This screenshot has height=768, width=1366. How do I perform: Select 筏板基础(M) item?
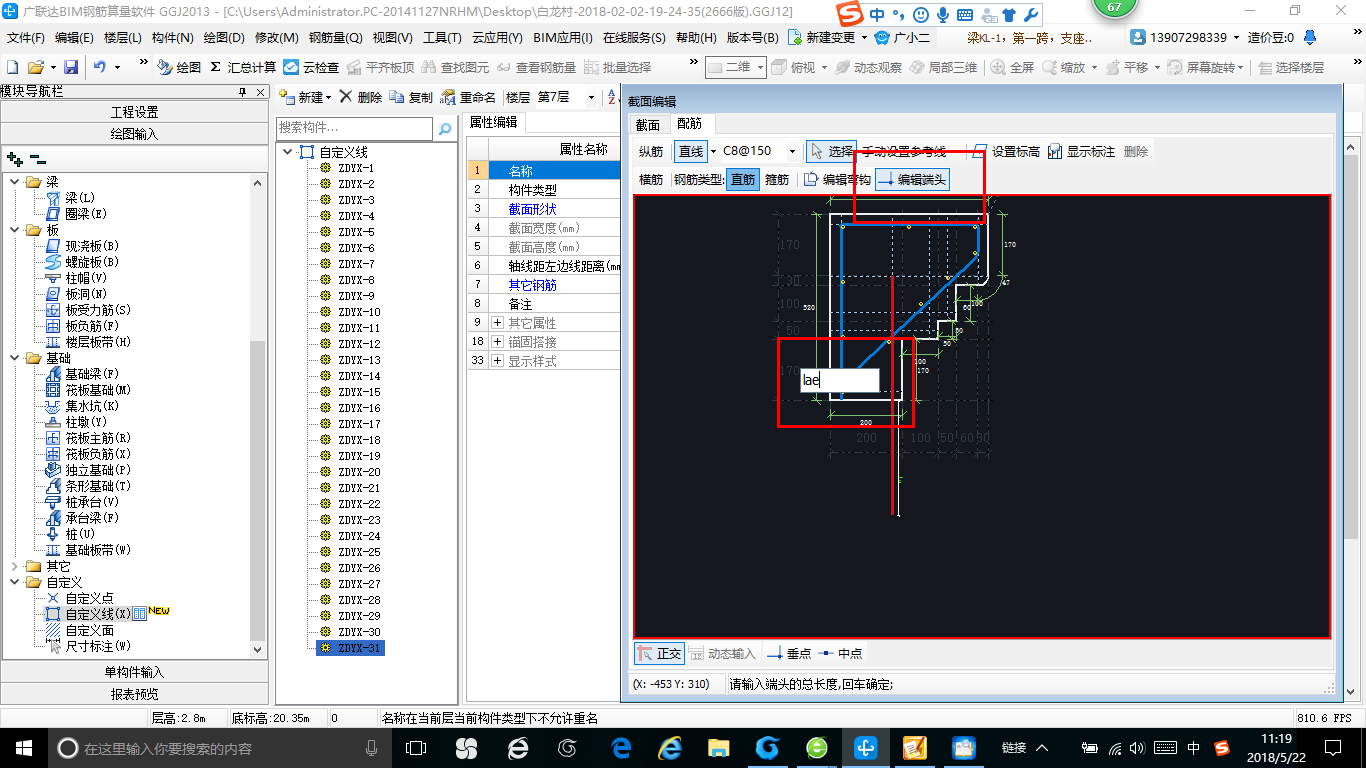click(87, 390)
